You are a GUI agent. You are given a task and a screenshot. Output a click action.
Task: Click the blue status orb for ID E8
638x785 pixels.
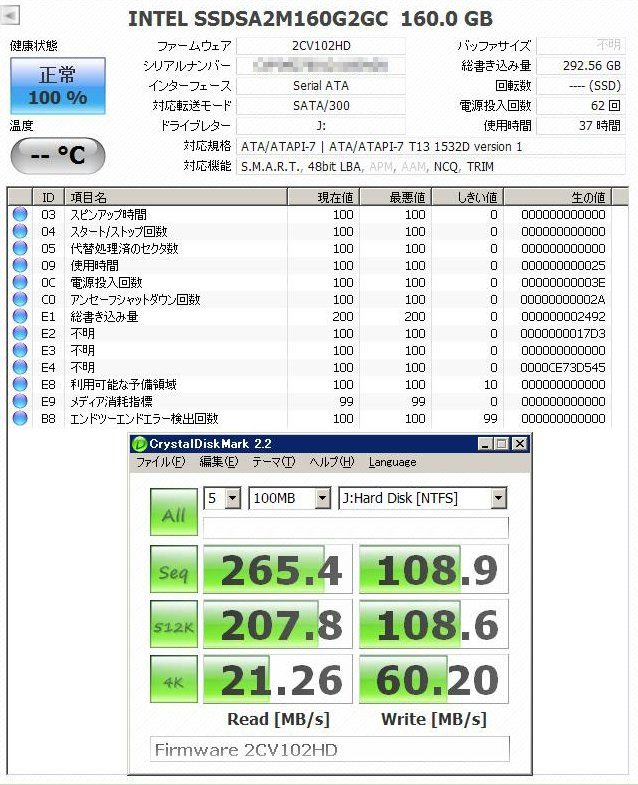point(20,384)
